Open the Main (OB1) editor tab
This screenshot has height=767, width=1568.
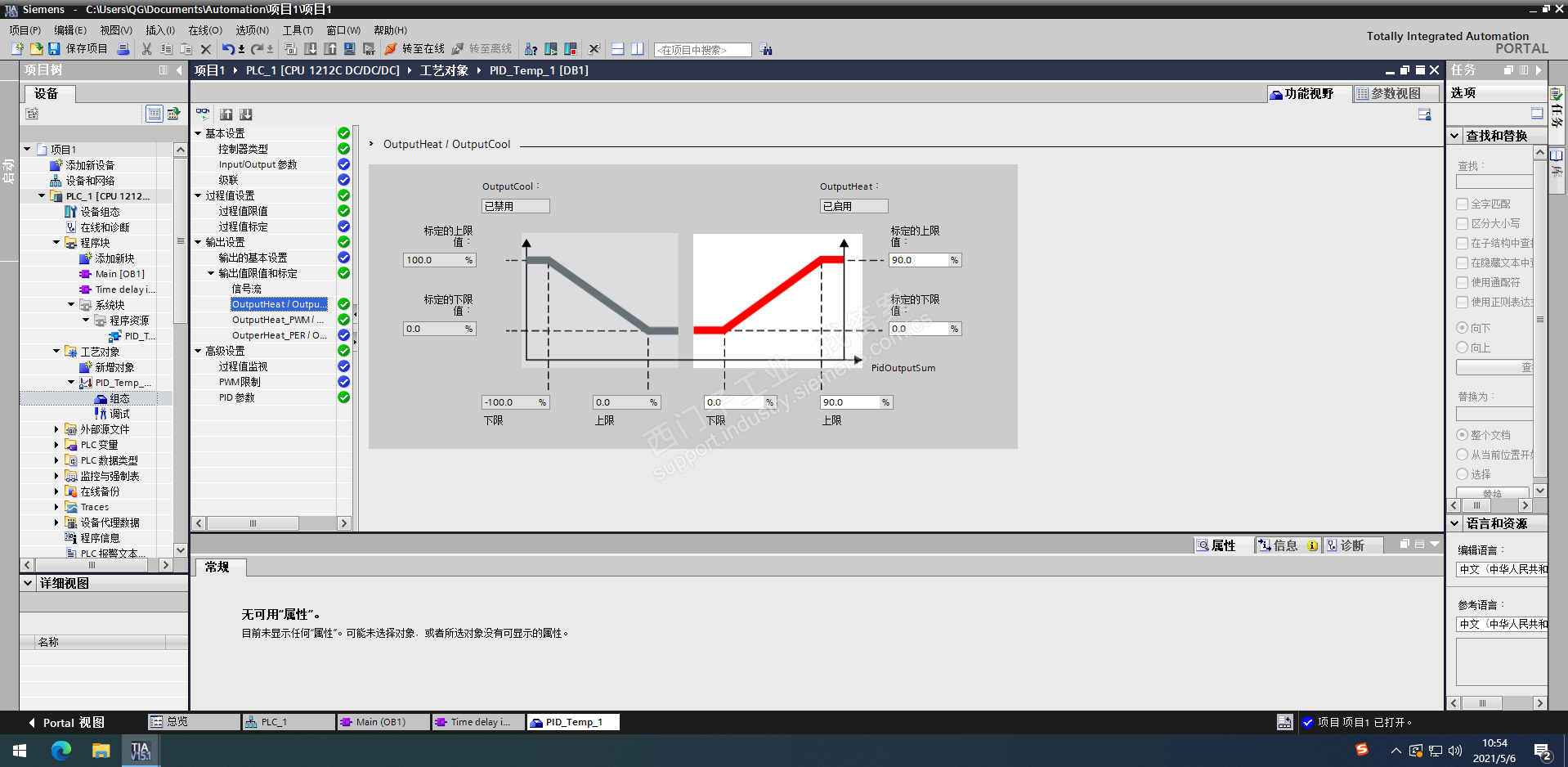383,722
